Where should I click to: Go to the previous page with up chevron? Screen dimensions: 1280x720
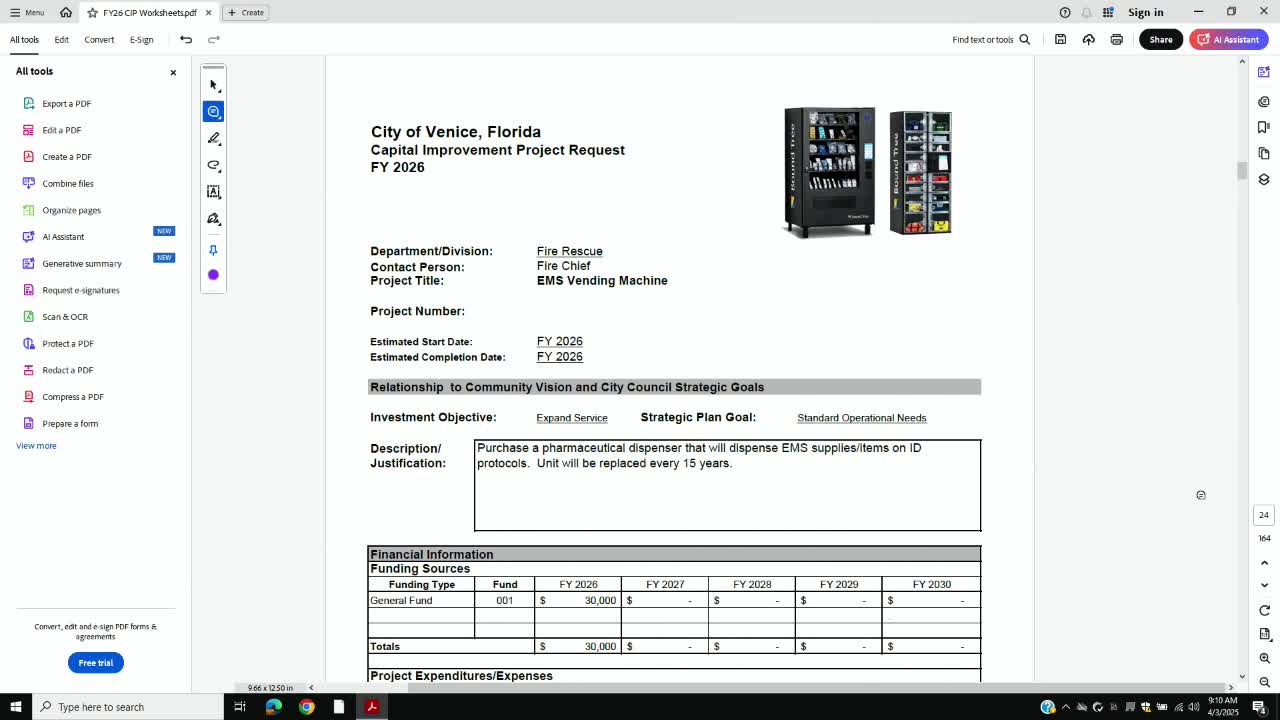click(x=1264, y=563)
